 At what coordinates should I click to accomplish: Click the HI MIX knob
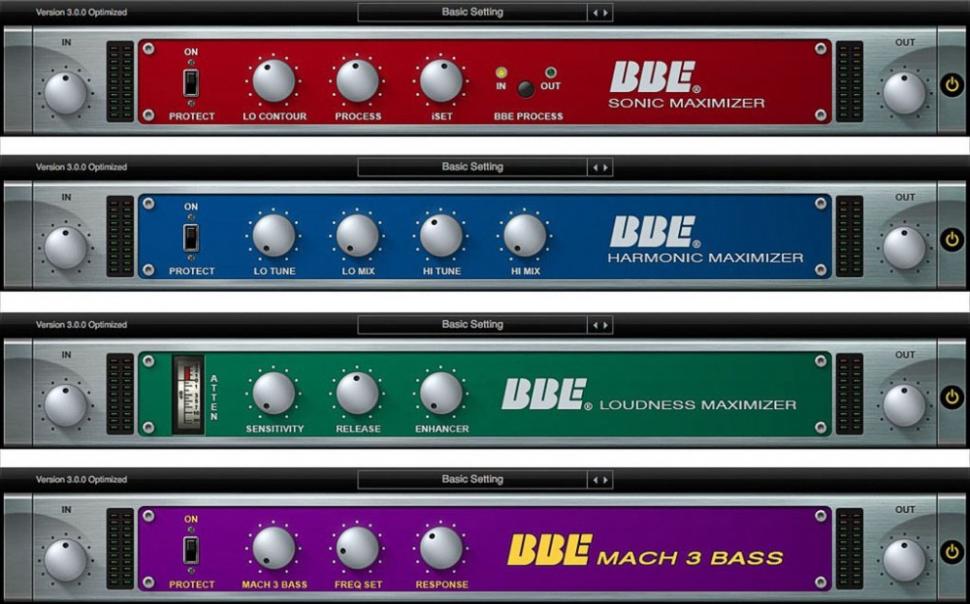tap(525, 235)
